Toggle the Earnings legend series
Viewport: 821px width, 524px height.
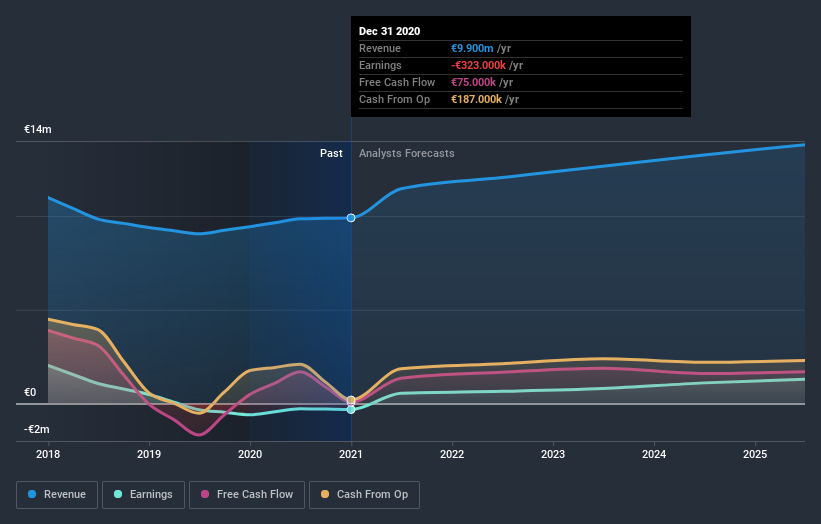pos(143,495)
